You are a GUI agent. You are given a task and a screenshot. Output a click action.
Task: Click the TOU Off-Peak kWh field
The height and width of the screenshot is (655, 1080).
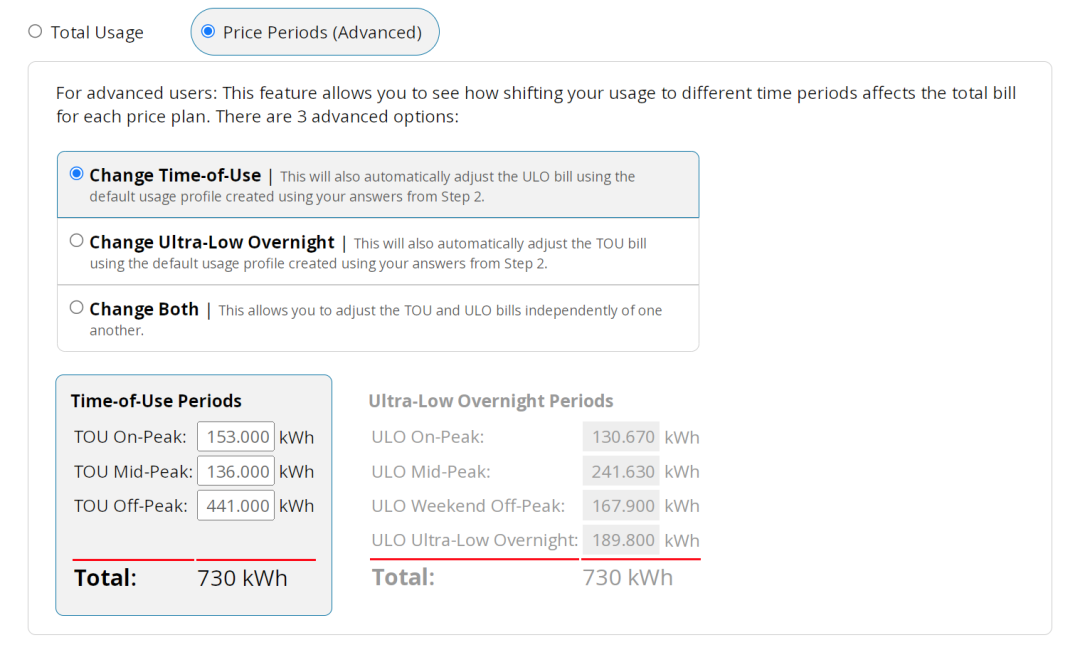[x=236, y=506]
